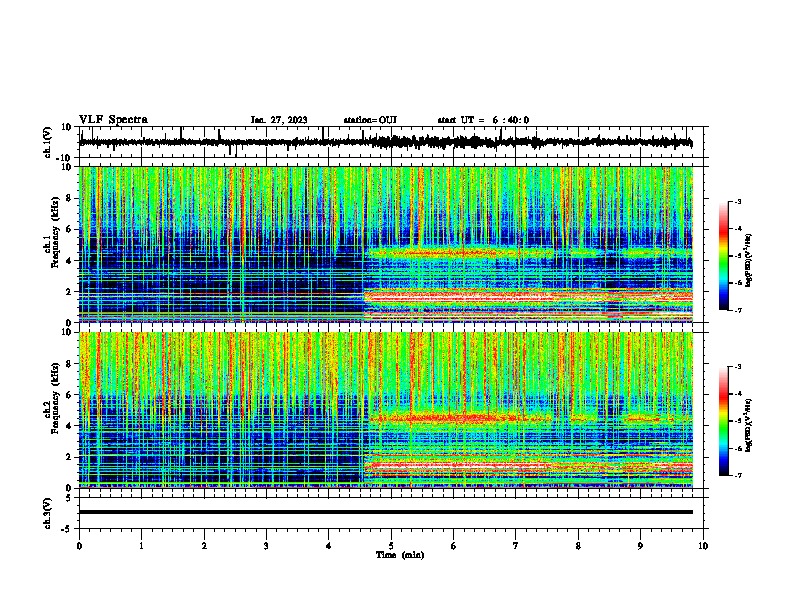Click the "2" frequency tick of ch.2 spectrogram
This screenshot has height=612, width=792.
[x=69, y=457]
